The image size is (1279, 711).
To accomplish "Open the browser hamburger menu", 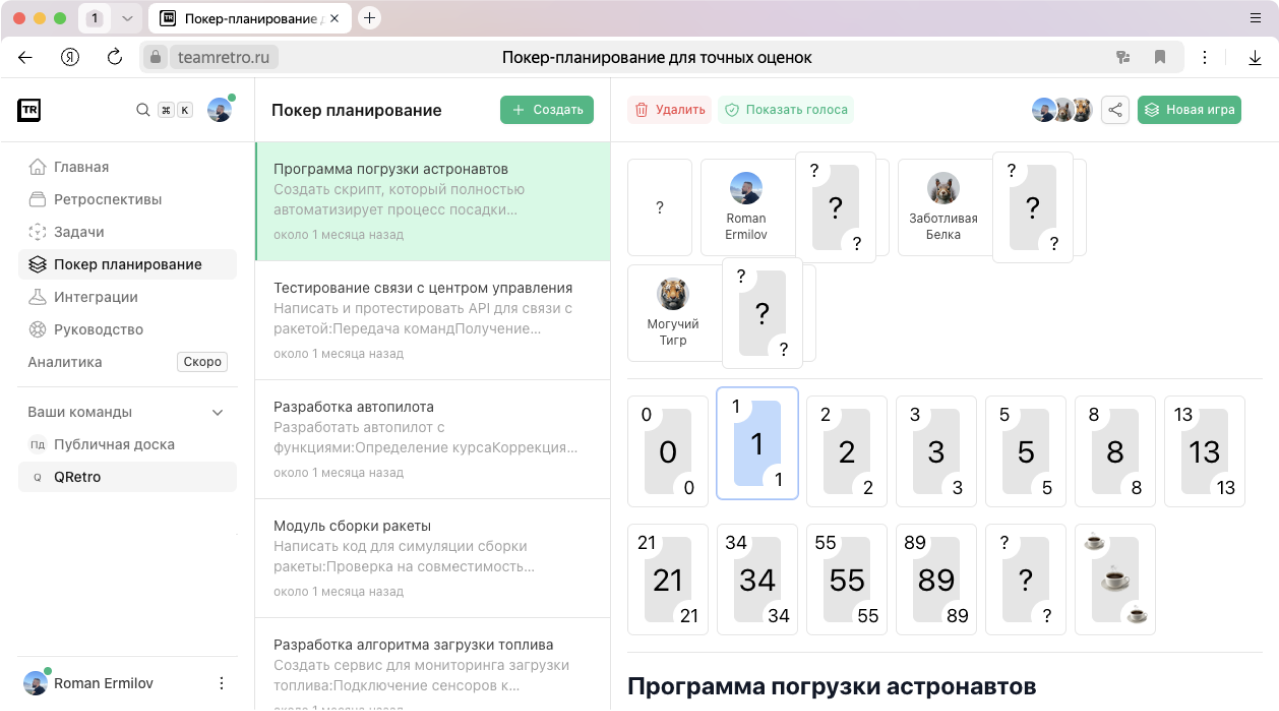I will (x=1256, y=18).
